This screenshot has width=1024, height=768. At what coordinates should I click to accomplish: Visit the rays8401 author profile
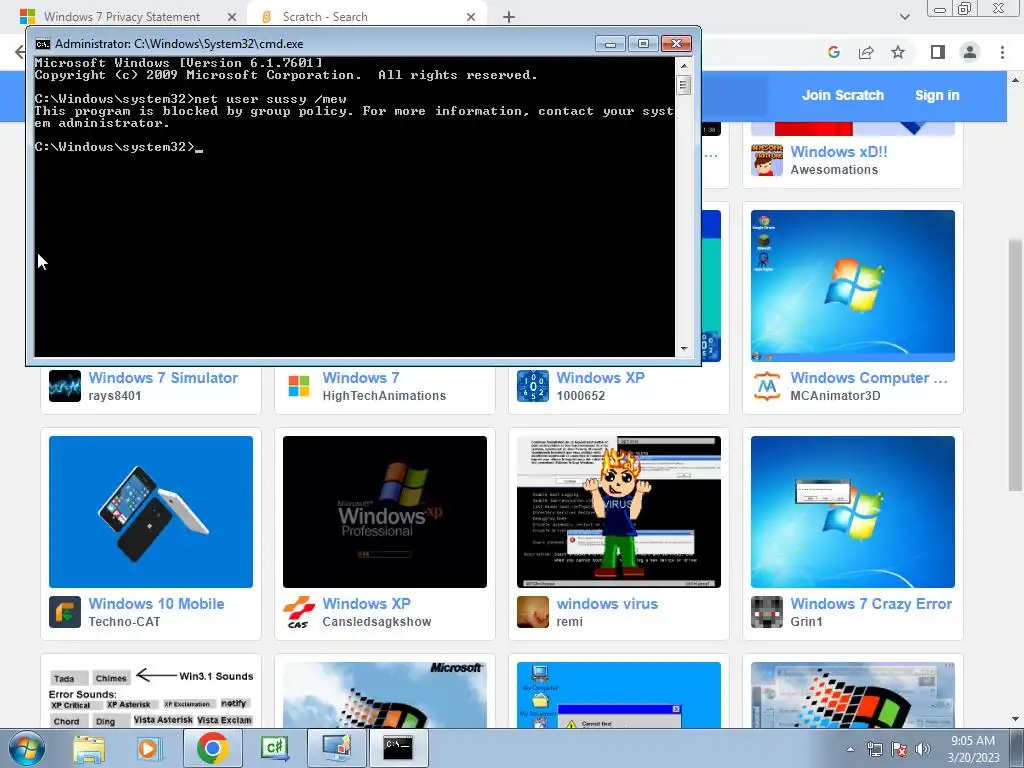click(115, 396)
